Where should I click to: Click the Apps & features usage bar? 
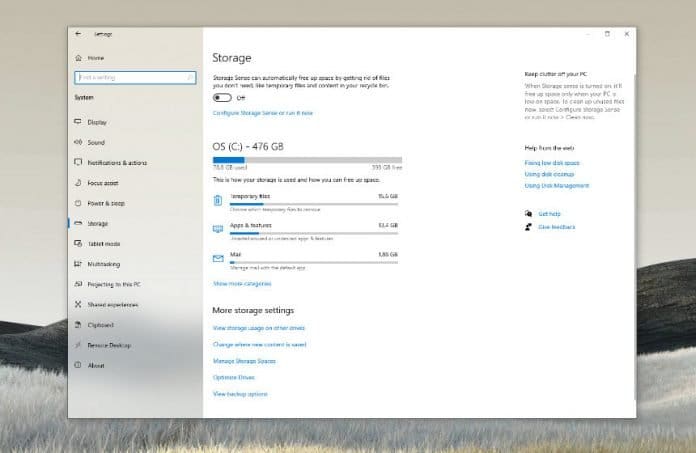coord(314,233)
